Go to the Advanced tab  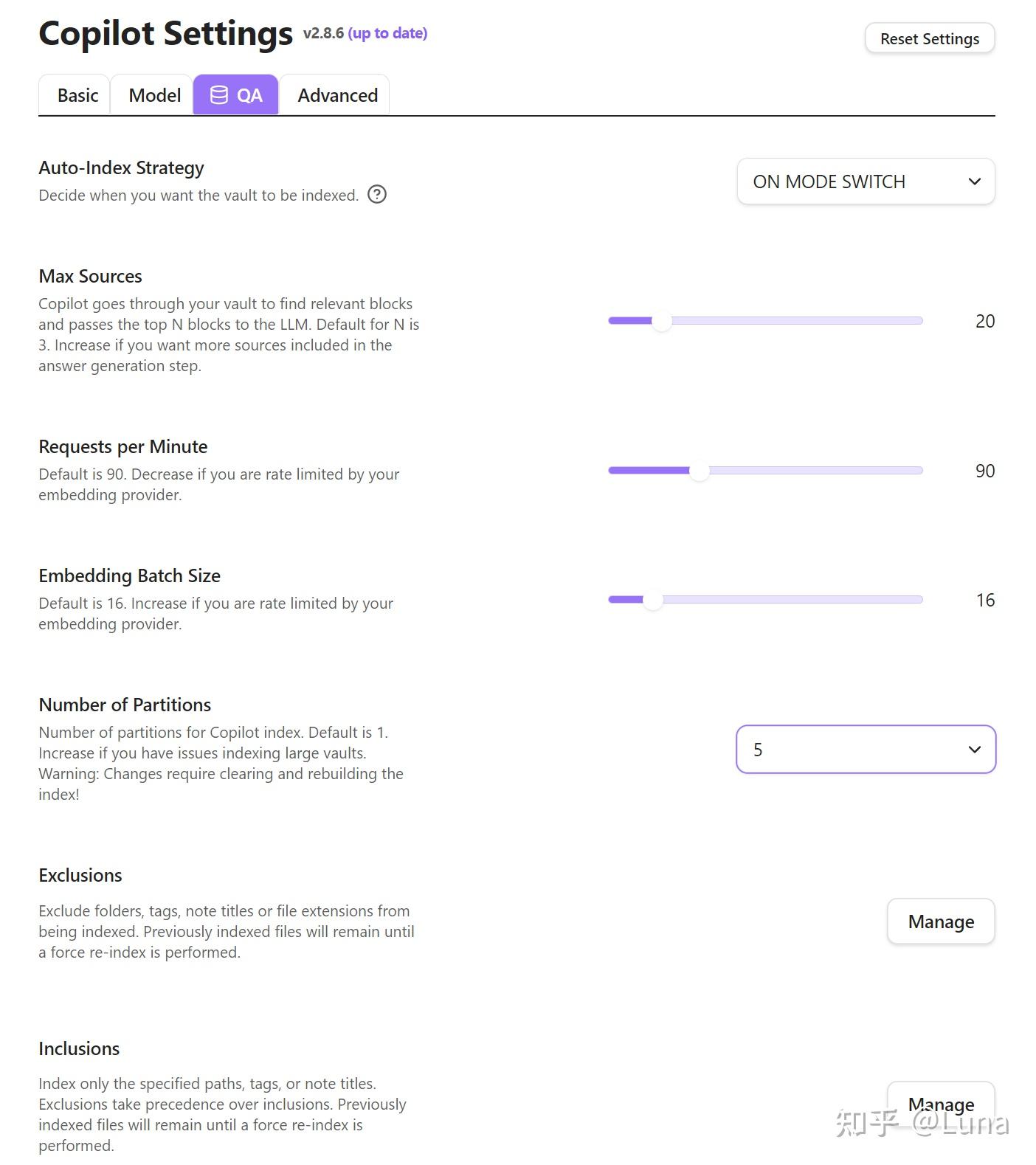tap(337, 95)
